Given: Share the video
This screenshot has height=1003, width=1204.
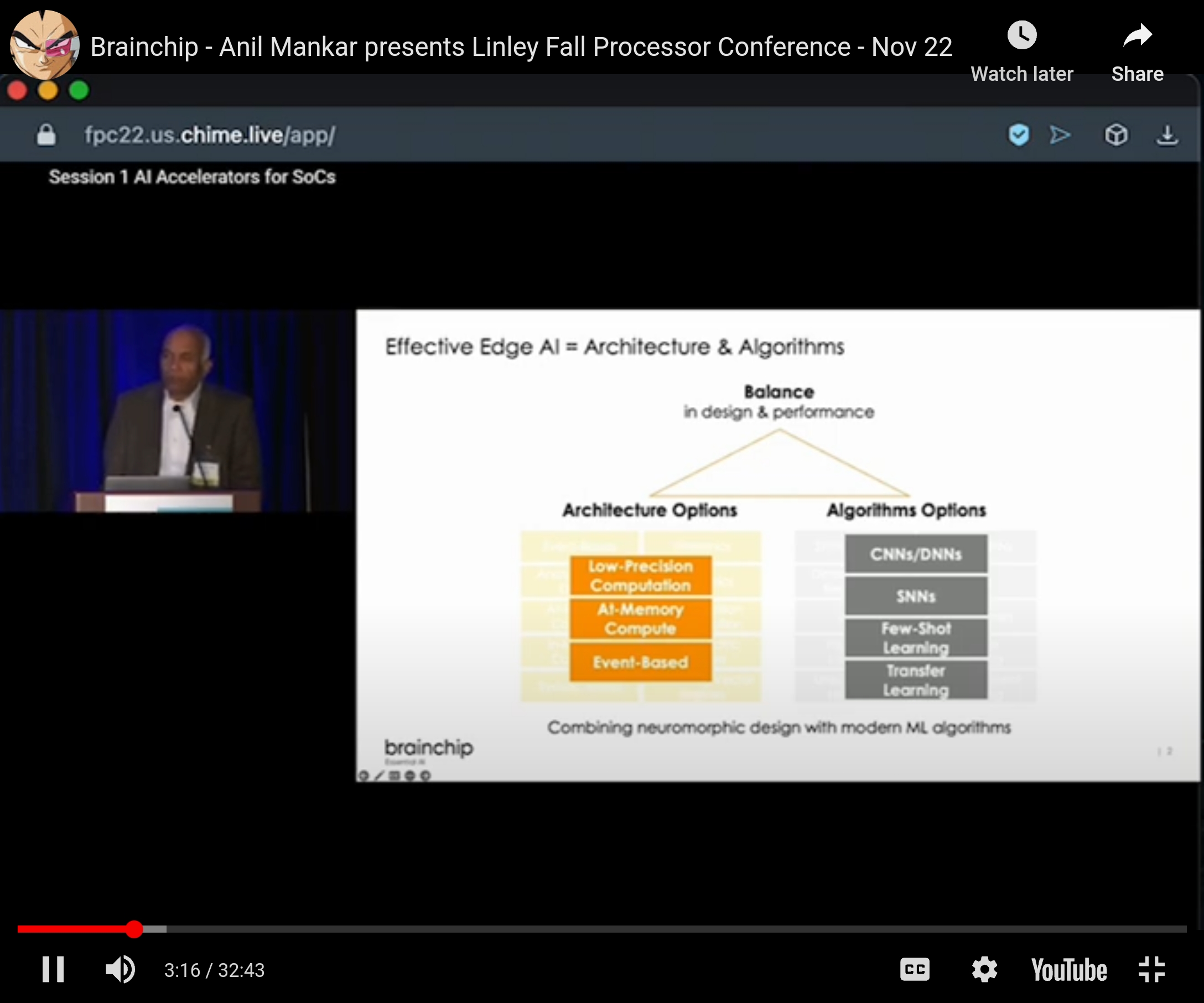Looking at the screenshot, I should click(1137, 37).
